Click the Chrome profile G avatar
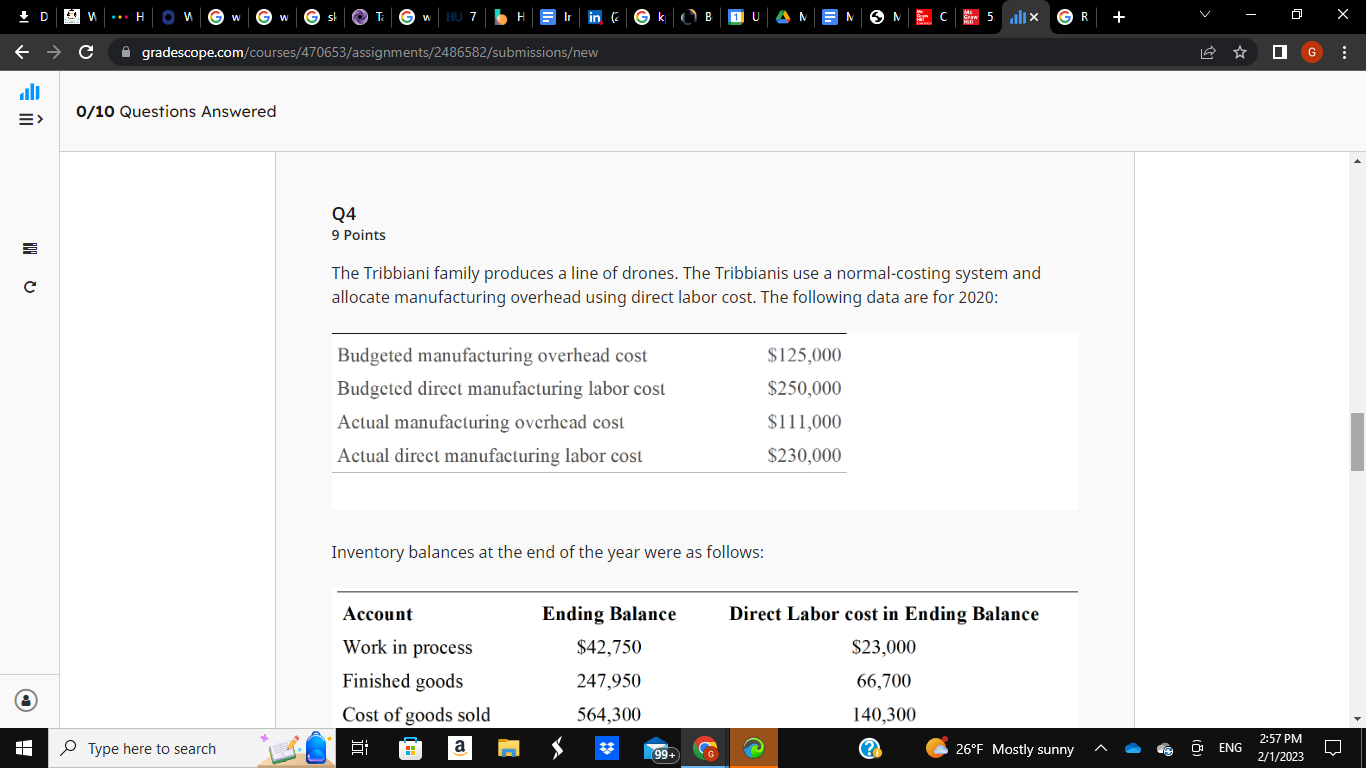The height and width of the screenshot is (768, 1366). click(1312, 52)
